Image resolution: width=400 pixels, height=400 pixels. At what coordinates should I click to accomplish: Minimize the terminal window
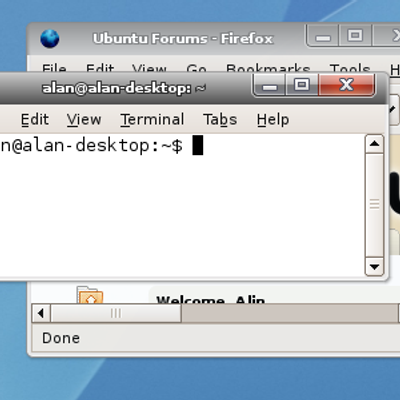click(x=269, y=86)
